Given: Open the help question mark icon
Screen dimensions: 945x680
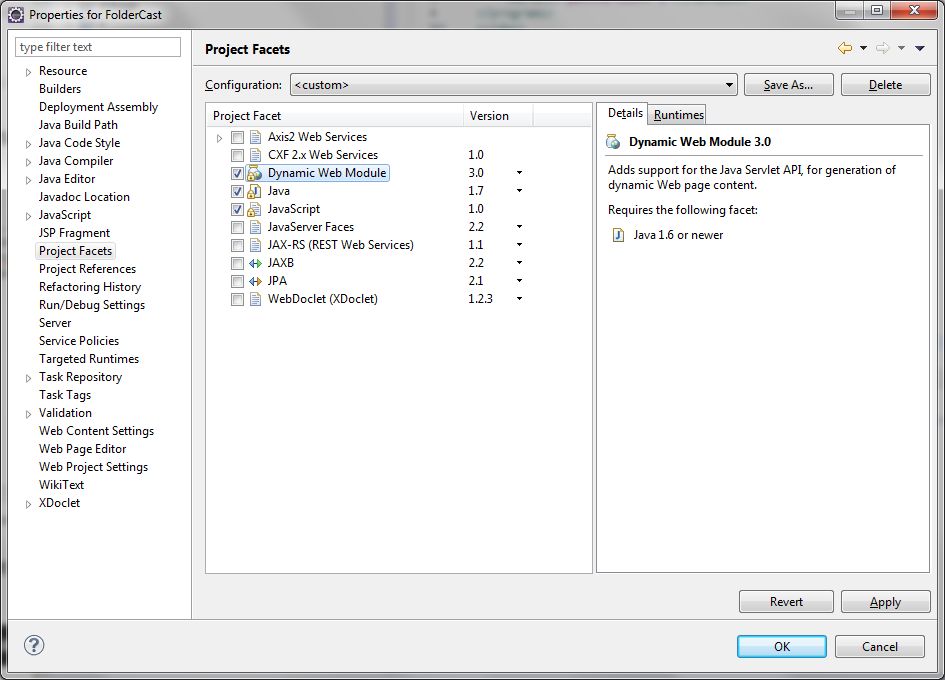Looking at the screenshot, I should (34, 645).
